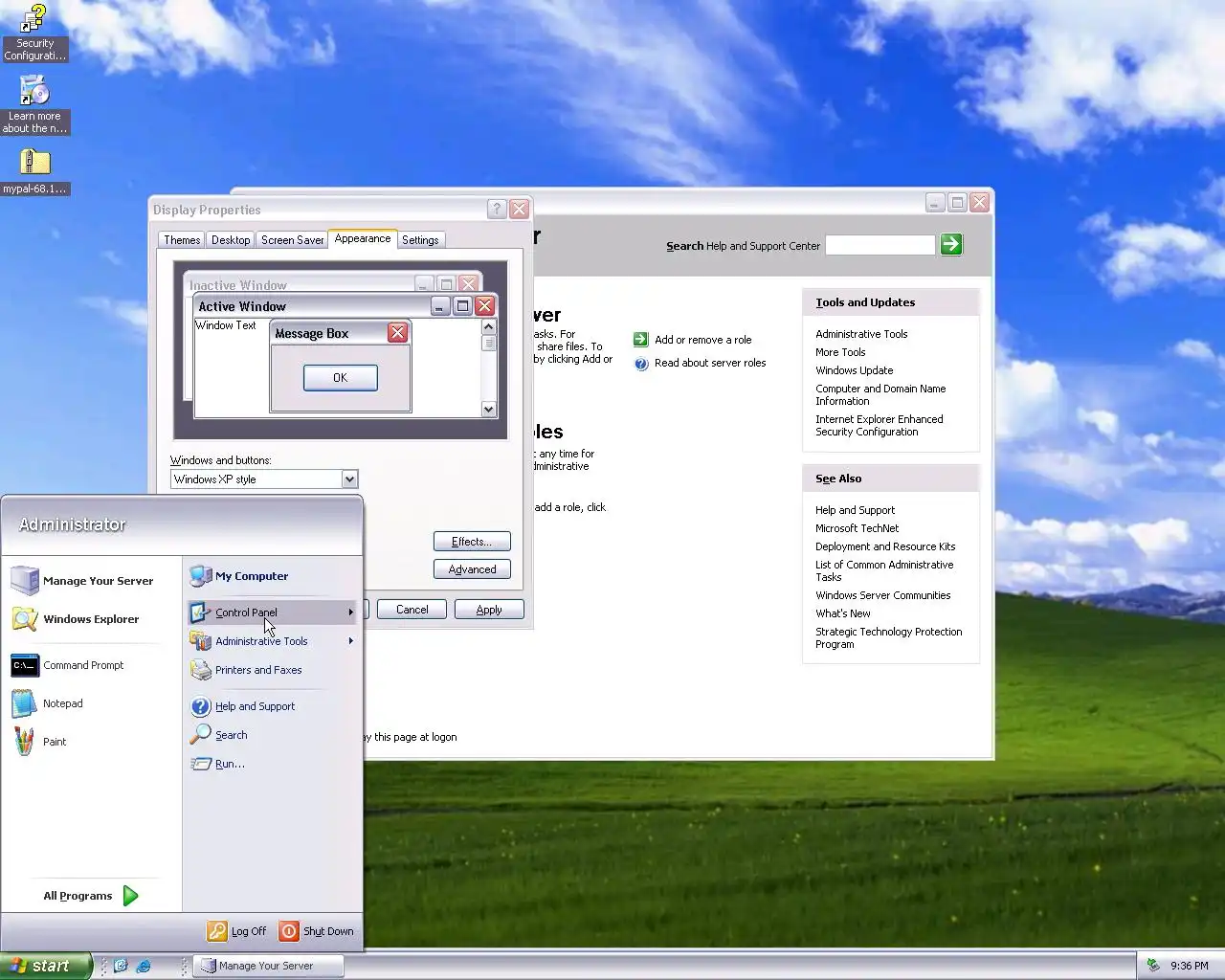Click the green All Programs arrow

pyautogui.click(x=131, y=896)
